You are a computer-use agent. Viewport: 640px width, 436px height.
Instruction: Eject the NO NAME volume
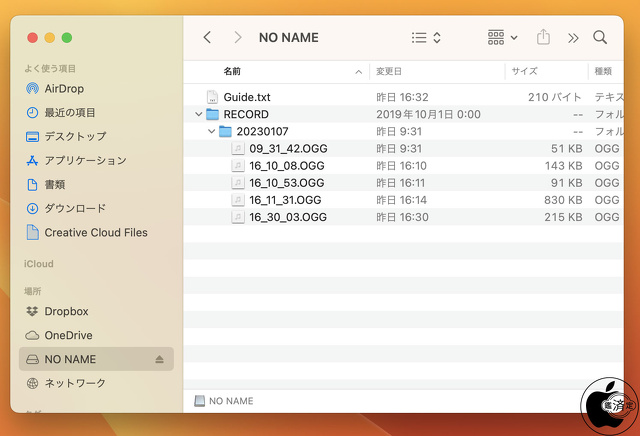point(159,359)
